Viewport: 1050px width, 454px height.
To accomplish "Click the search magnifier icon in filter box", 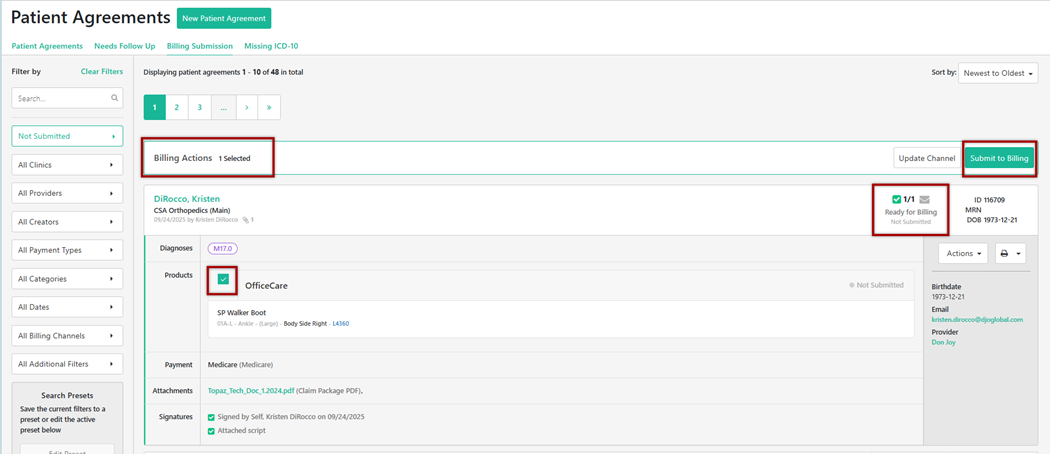I will [x=115, y=98].
